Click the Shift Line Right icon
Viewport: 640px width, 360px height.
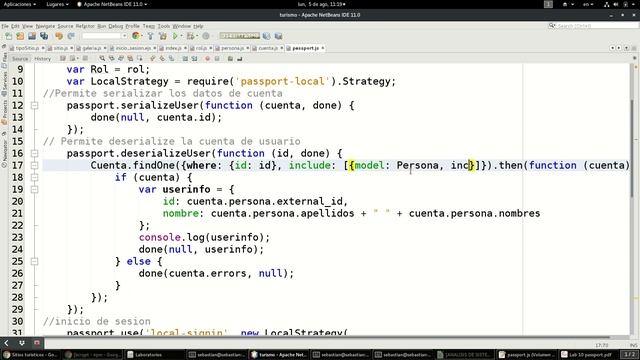[x=194, y=59]
